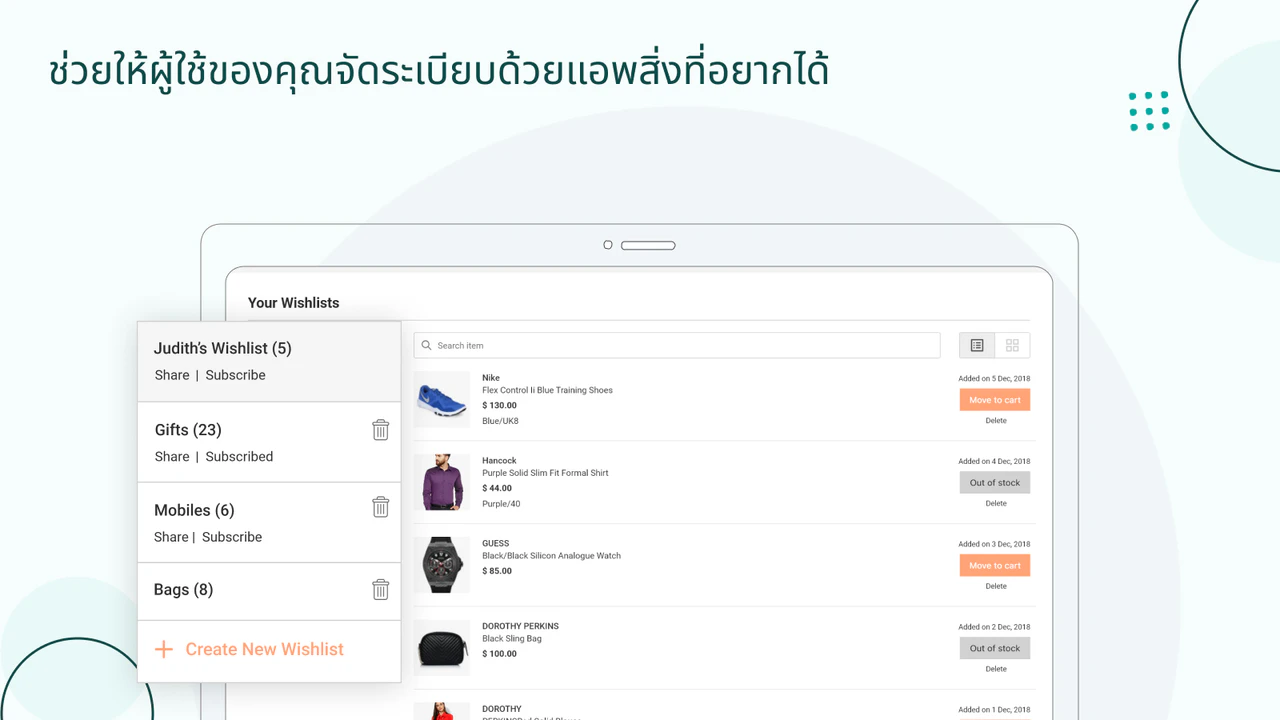Subscribe to the Mobiles wishlist

(232, 537)
